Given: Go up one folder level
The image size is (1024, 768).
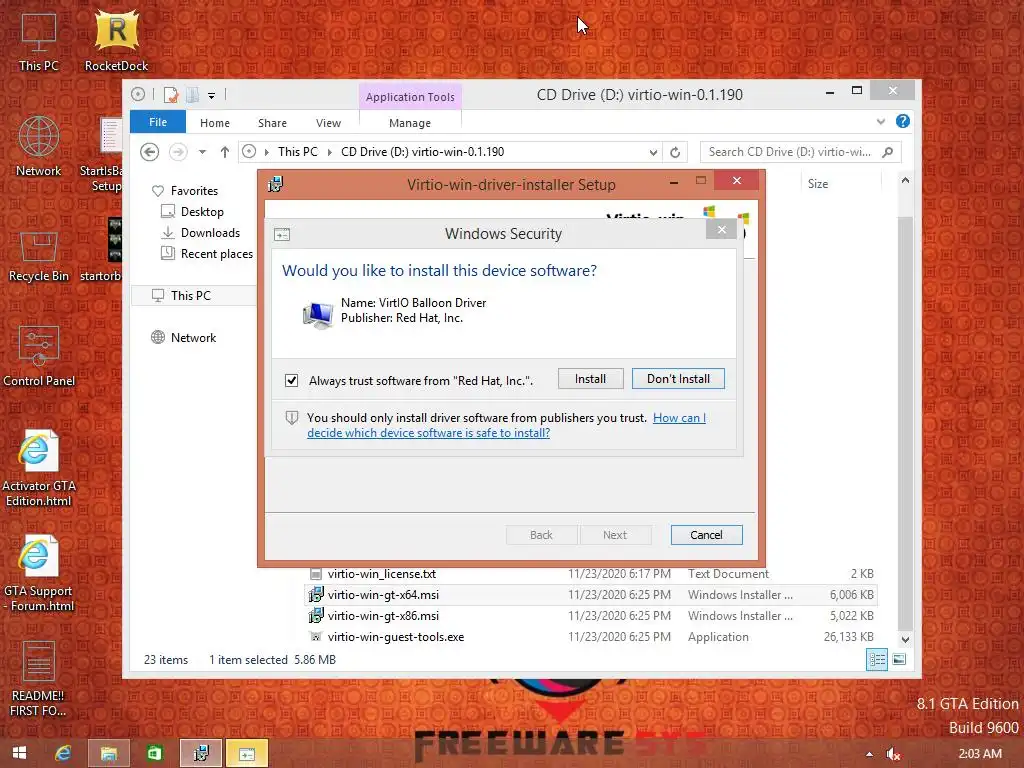Looking at the screenshot, I should (x=225, y=152).
